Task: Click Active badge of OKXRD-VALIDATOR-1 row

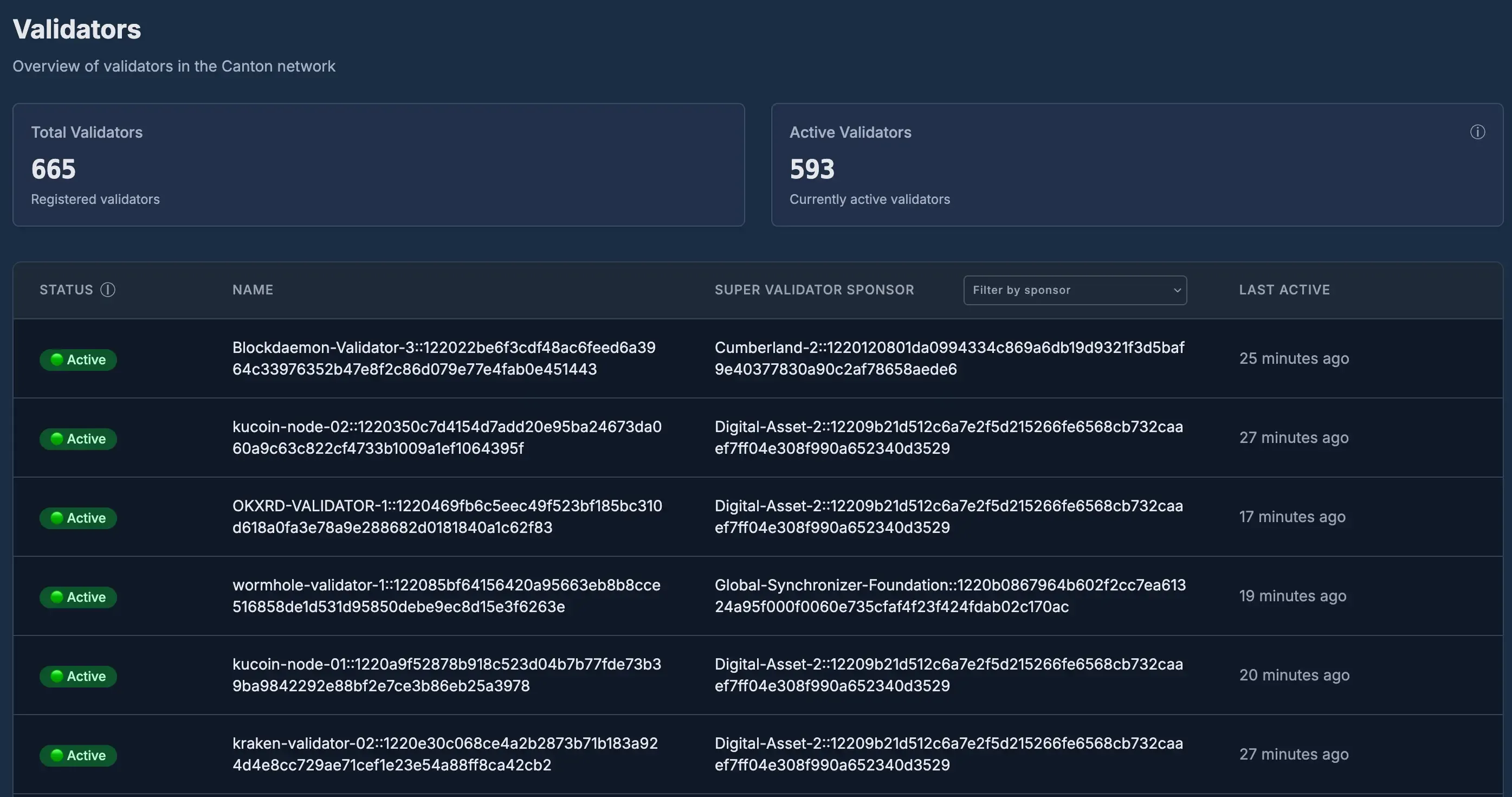Action: coord(78,518)
